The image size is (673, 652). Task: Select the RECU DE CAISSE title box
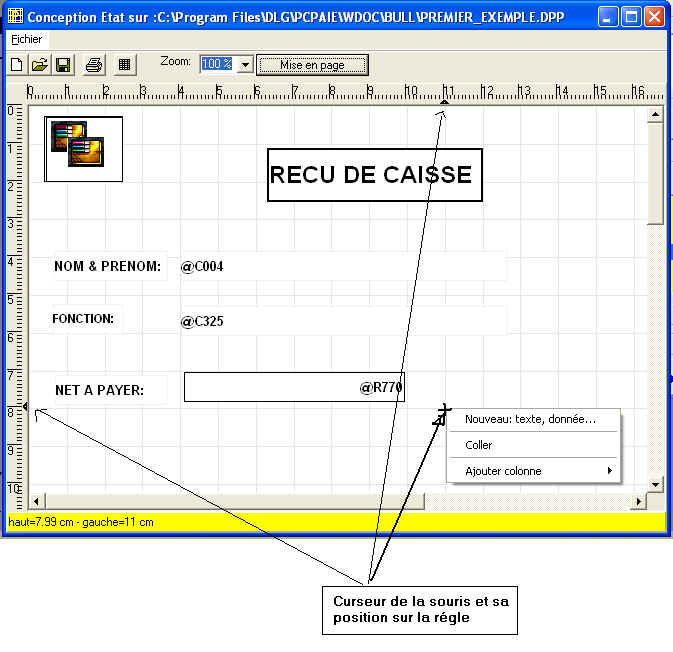374,175
